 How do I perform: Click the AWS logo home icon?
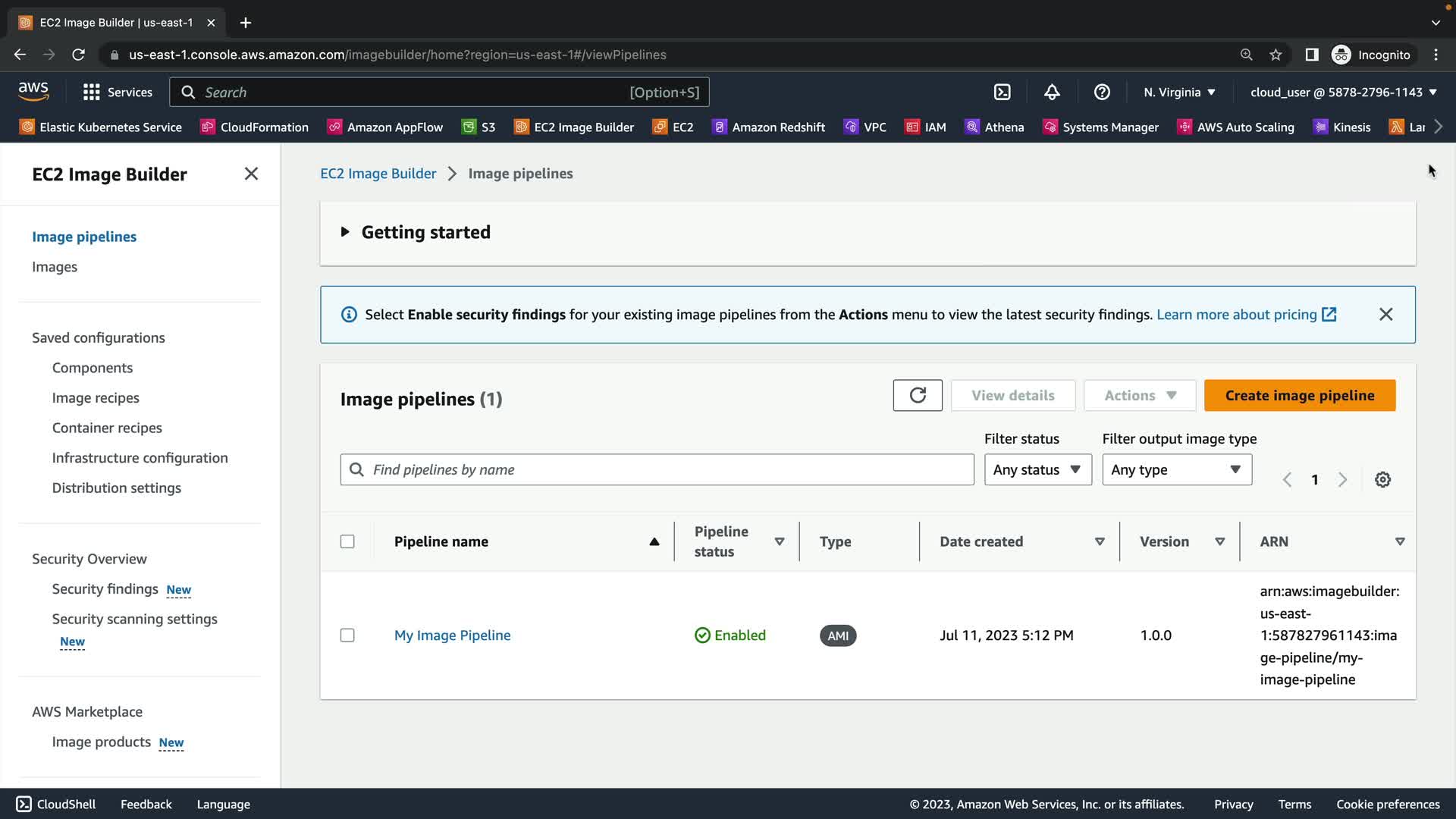[x=33, y=92]
